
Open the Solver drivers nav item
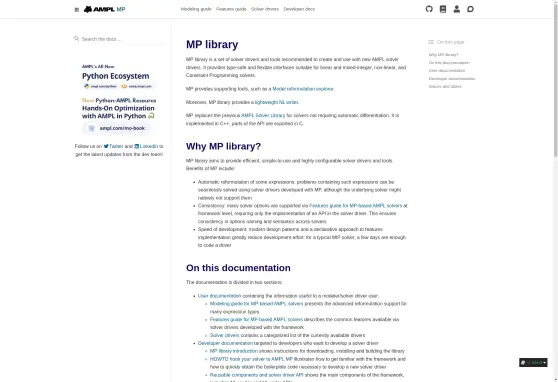point(265,9)
